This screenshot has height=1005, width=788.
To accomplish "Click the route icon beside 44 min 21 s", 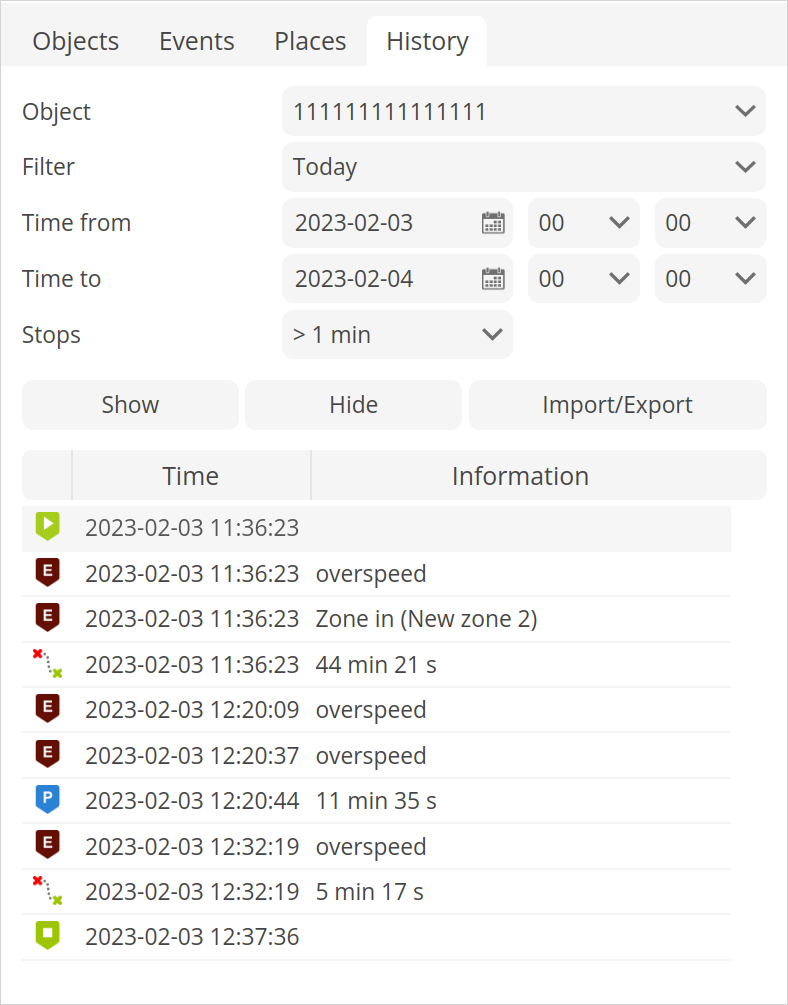I will [47, 664].
